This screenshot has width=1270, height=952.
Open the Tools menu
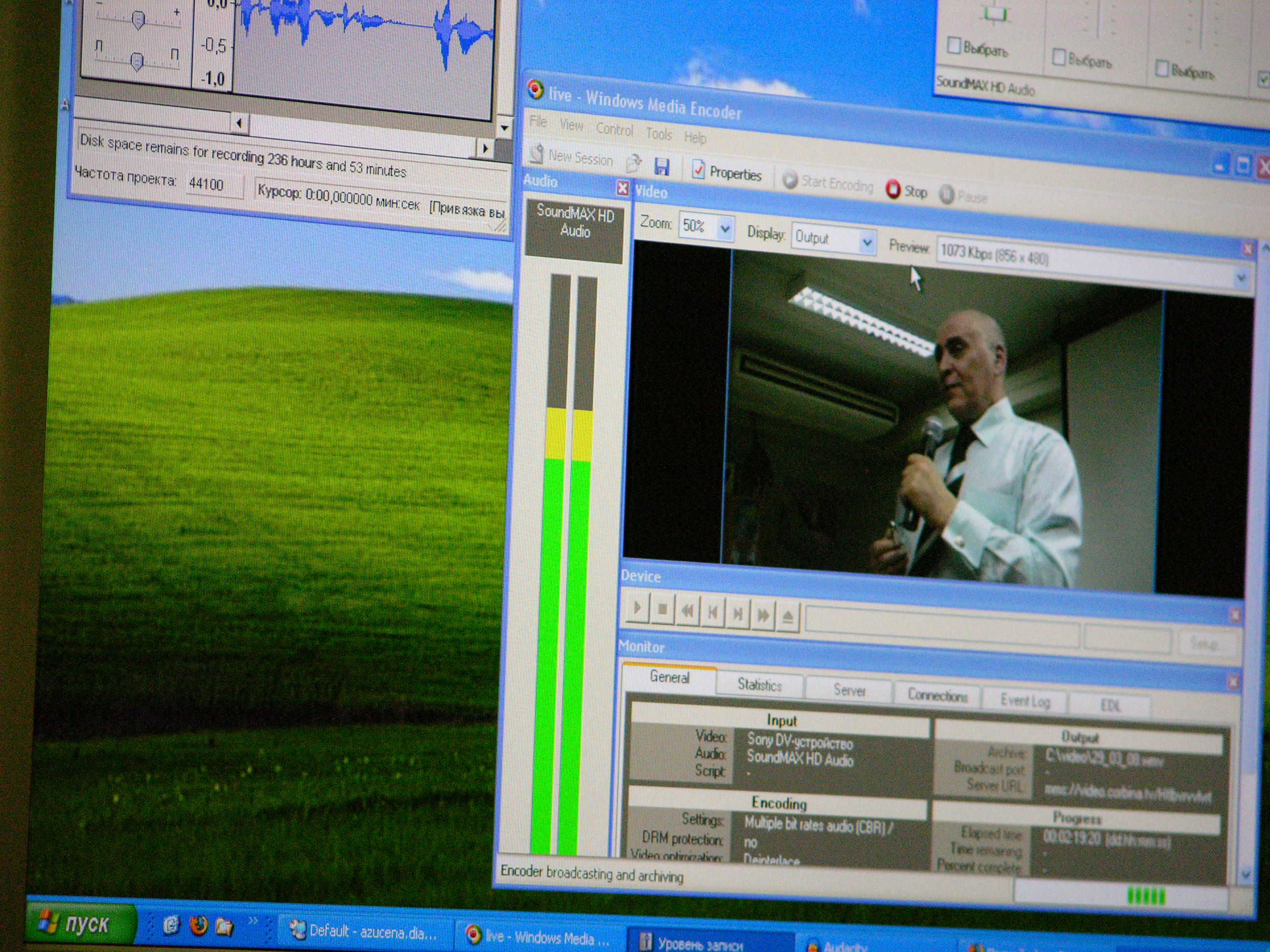click(659, 134)
